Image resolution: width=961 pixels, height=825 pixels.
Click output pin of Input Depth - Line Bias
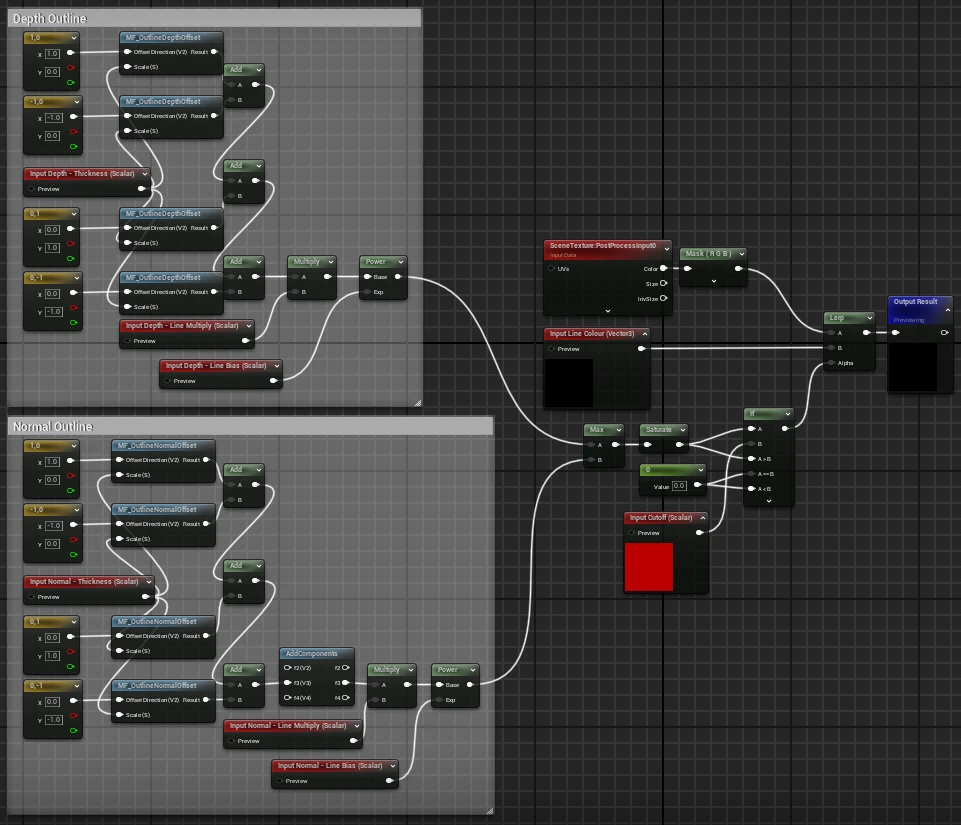pyautogui.click(x=273, y=381)
